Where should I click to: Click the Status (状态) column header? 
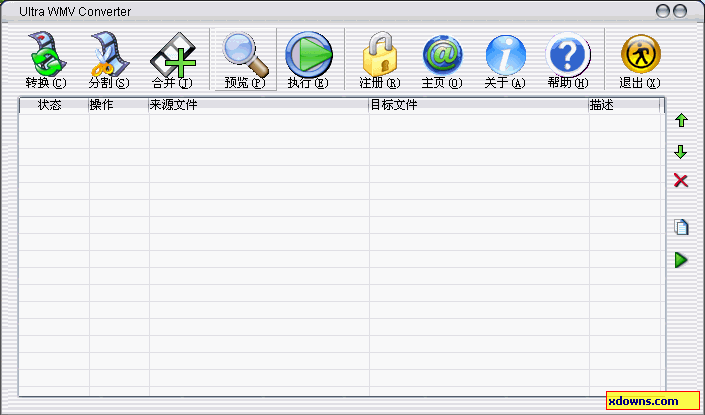click(x=54, y=105)
